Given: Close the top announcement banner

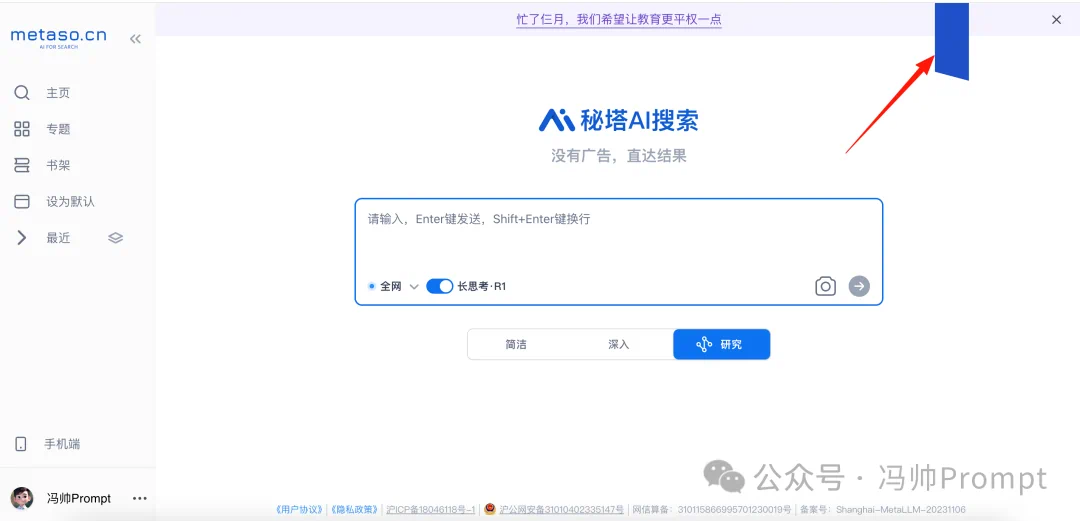Looking at the screenshot, I should [x=1057, y=20].
